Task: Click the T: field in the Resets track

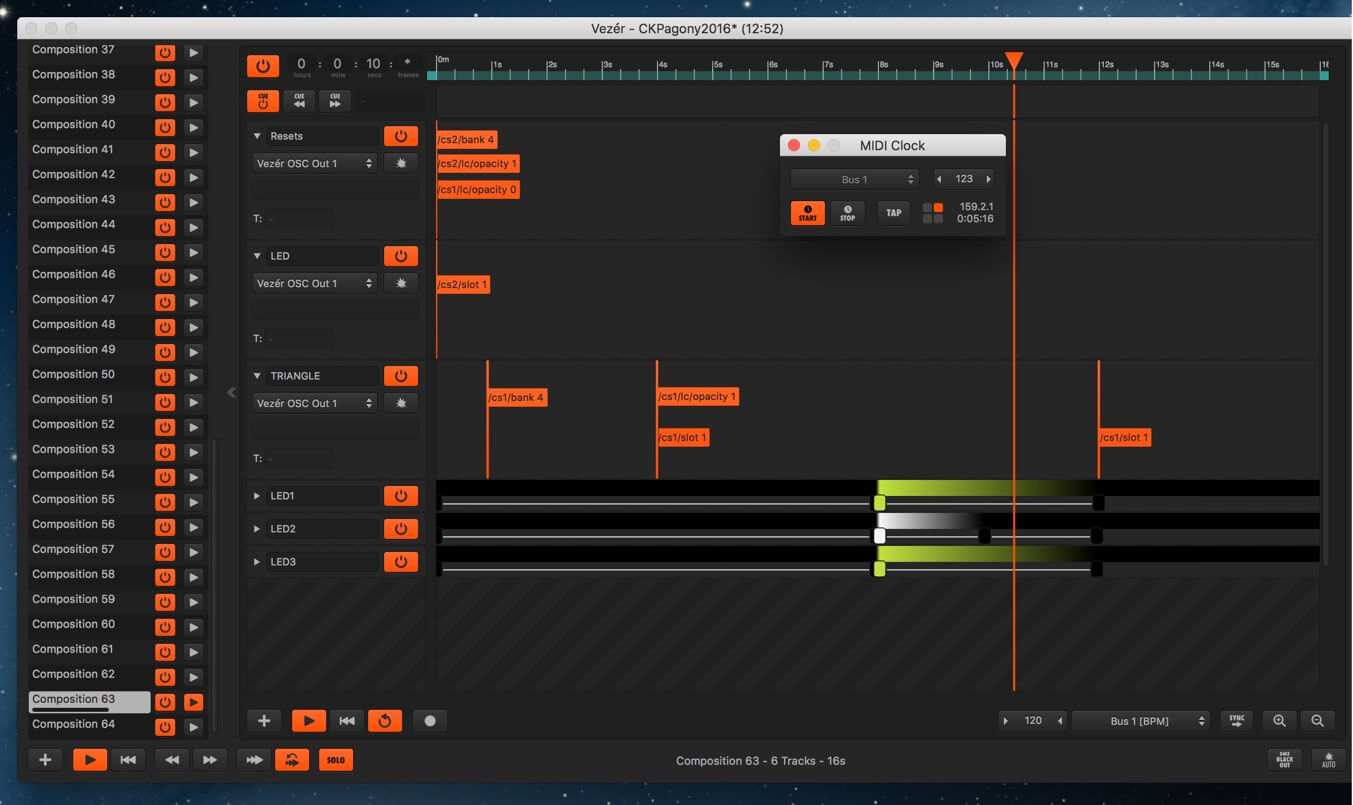Action: tap(302, 218)
